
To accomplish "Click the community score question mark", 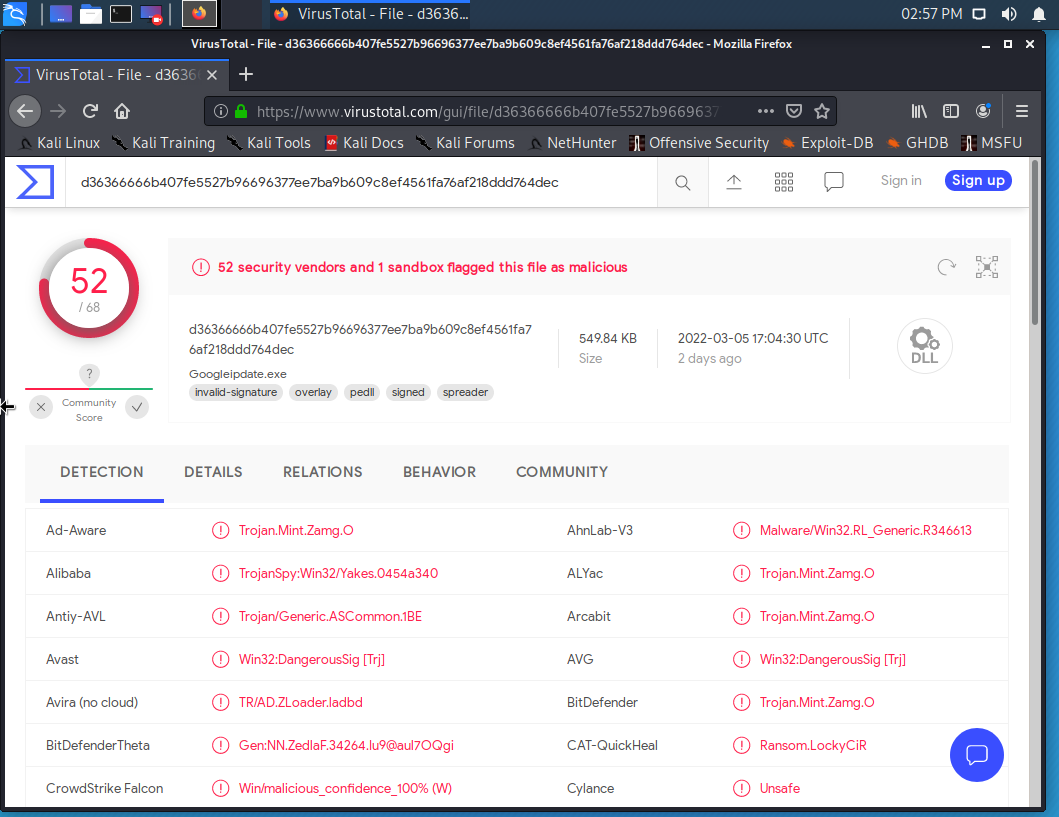I will pyautogui.click(x=89, y=373).
